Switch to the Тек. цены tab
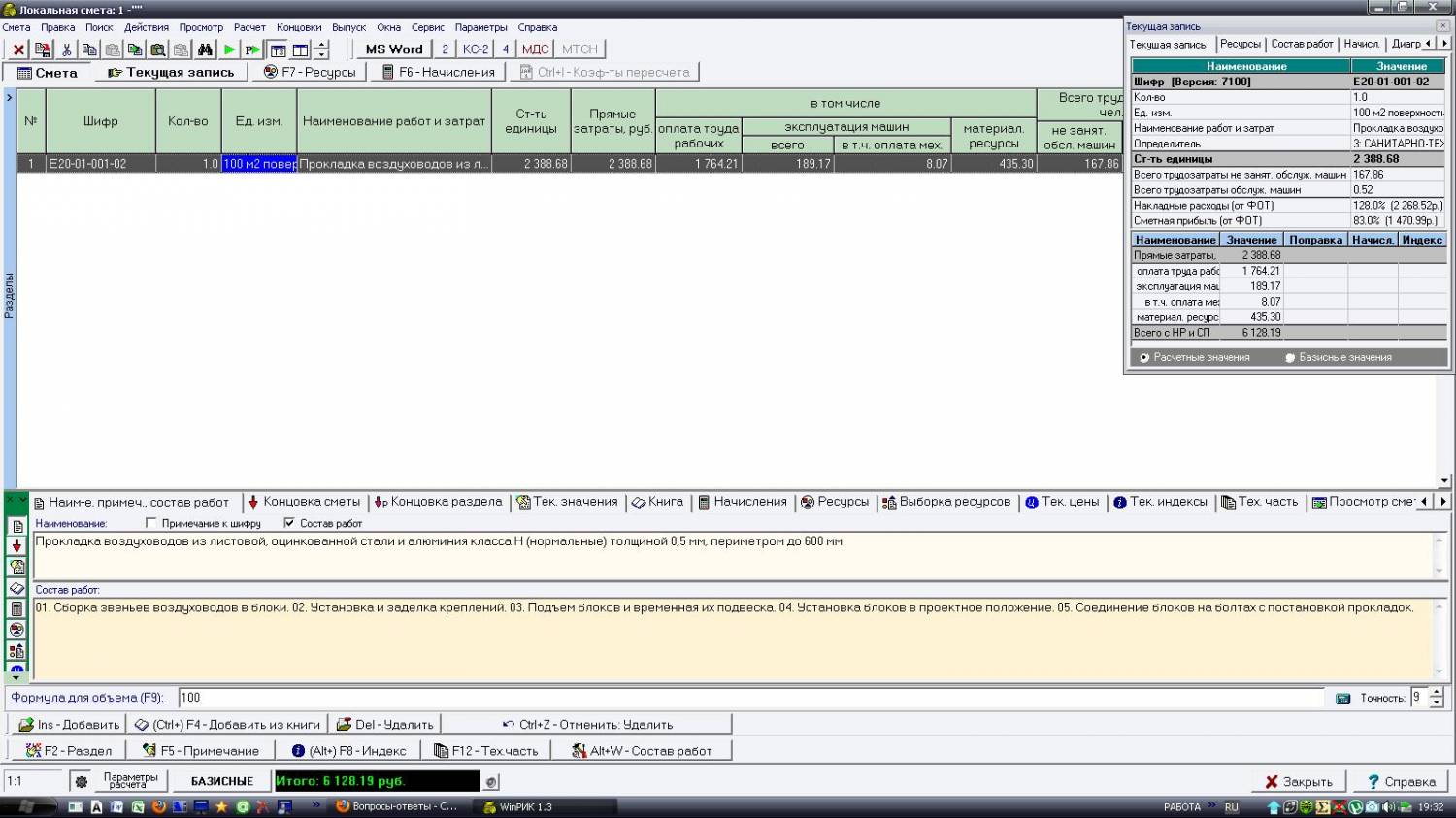This screenshot has height=818, width=1456. click(1062, 502)
